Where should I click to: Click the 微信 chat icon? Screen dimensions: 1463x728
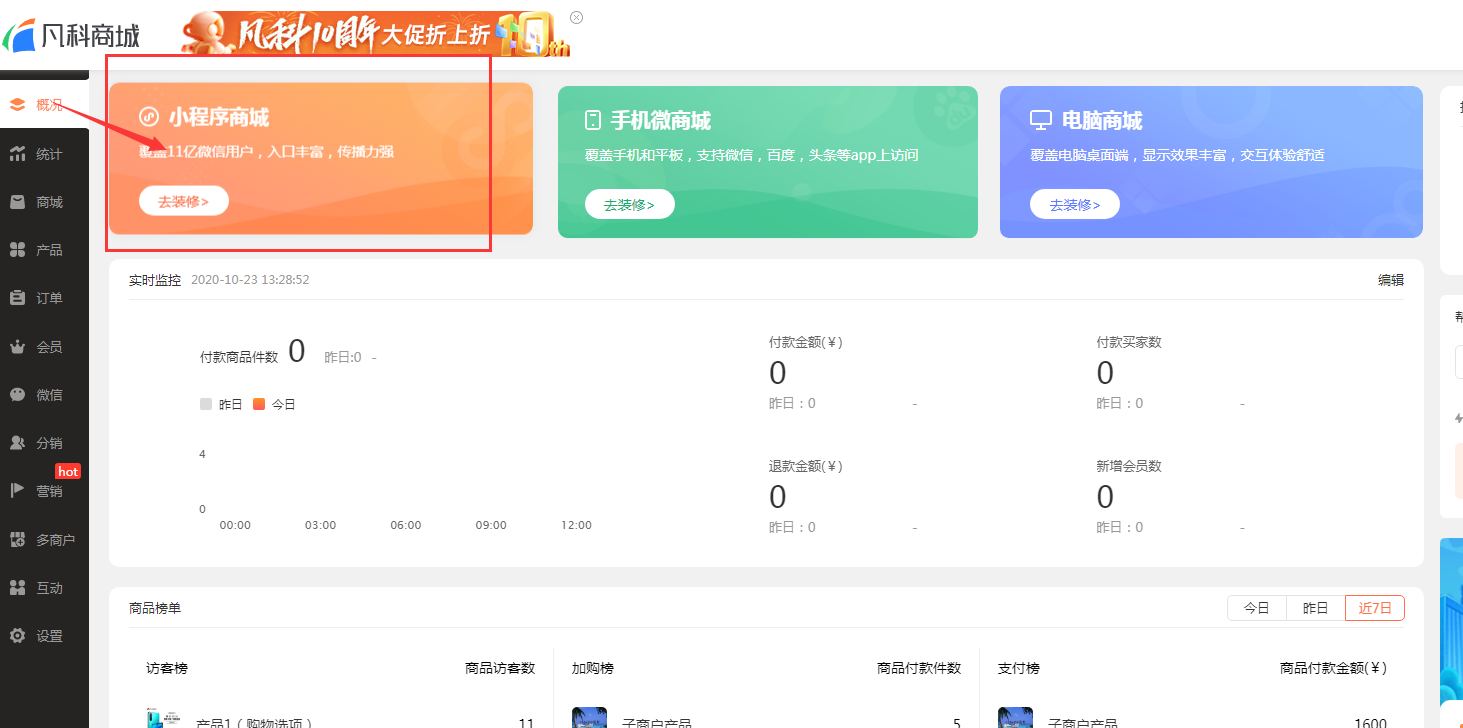pyautogui.click(x=17, y=395)
